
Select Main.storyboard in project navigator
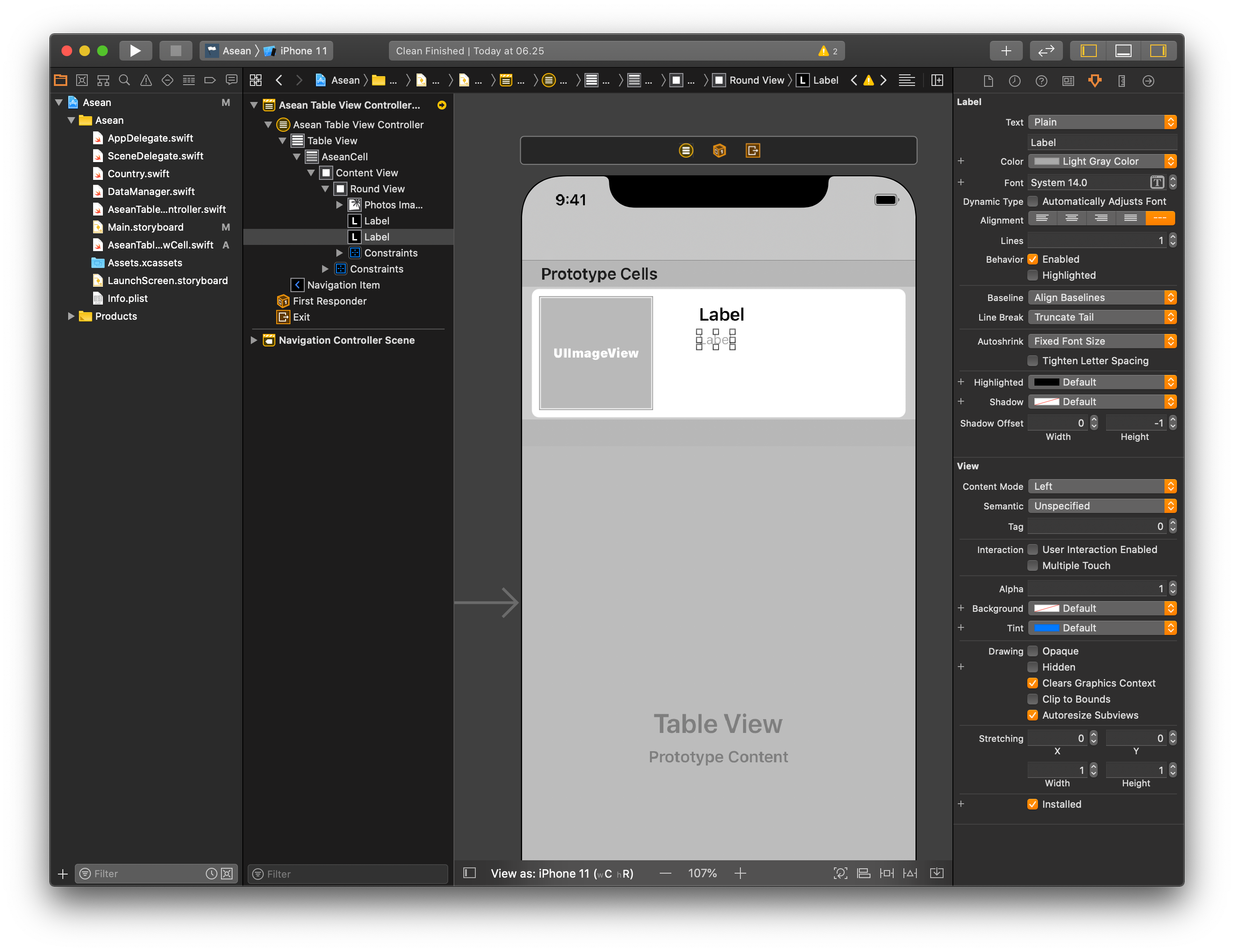click(145, 227)
